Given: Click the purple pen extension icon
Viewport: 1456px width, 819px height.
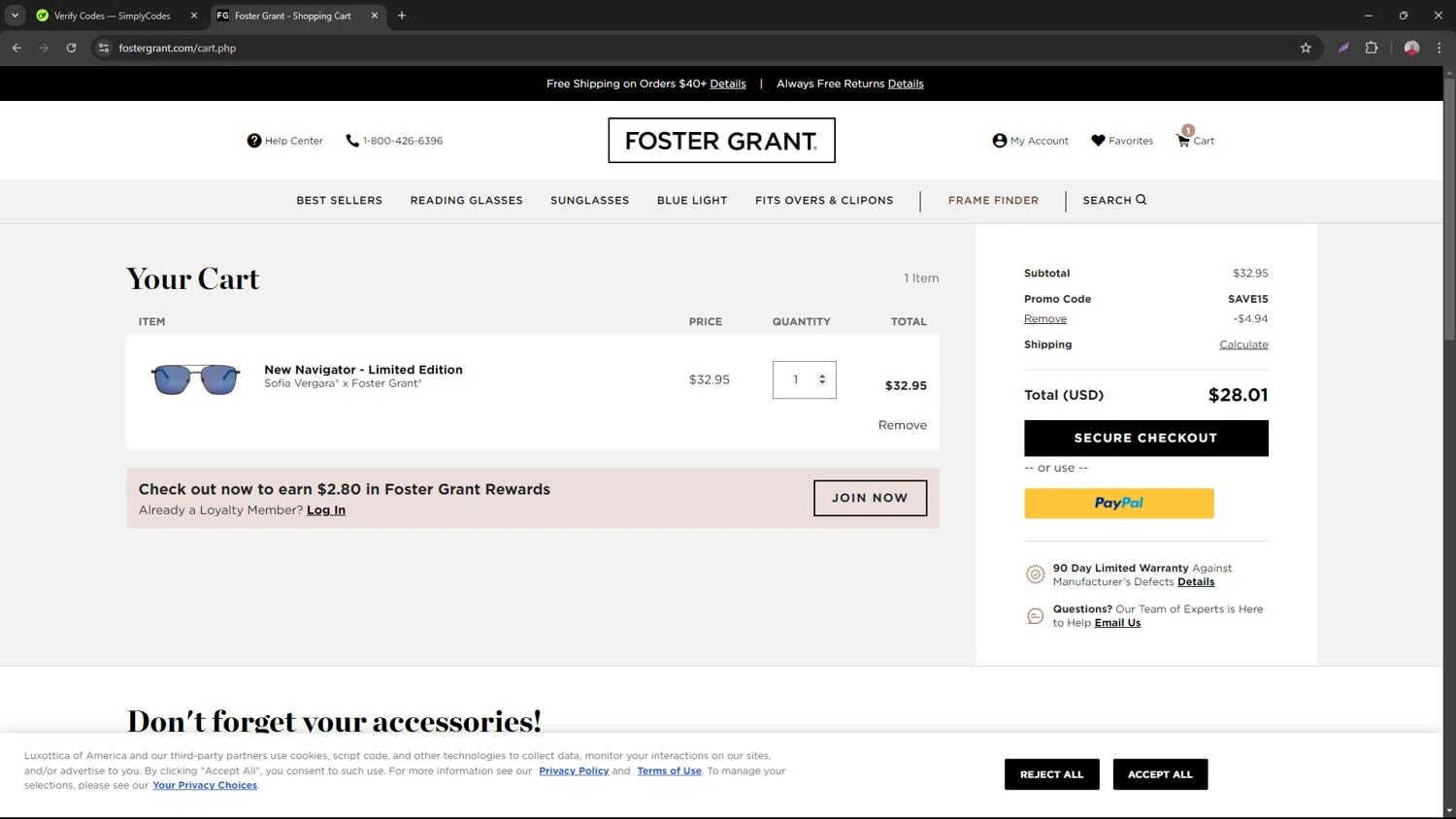Looking at the screenshot, I should tap(1343, 48).
